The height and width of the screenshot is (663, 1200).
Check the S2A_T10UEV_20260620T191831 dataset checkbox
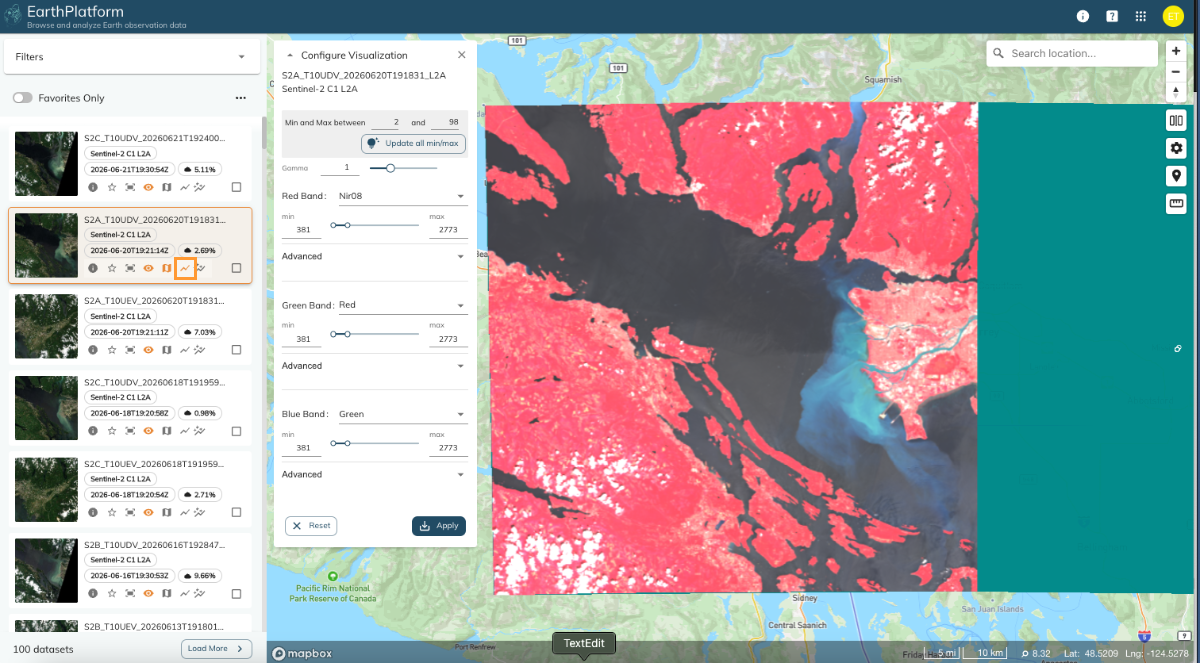(x=236, y=350)
